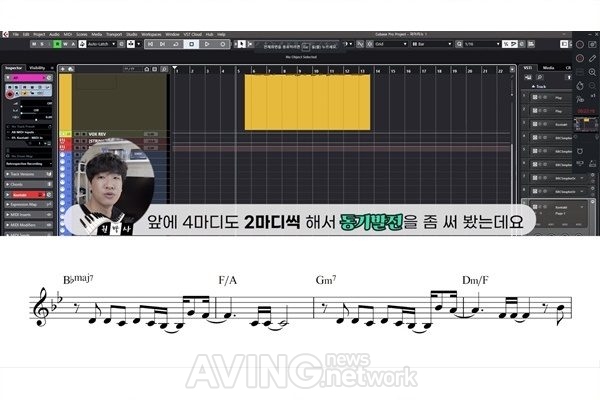Image resolution: width=600 pixels, height=400 pixels.
Task: Toggle the green Read automation (R) button
Action: tap(57, 44)
